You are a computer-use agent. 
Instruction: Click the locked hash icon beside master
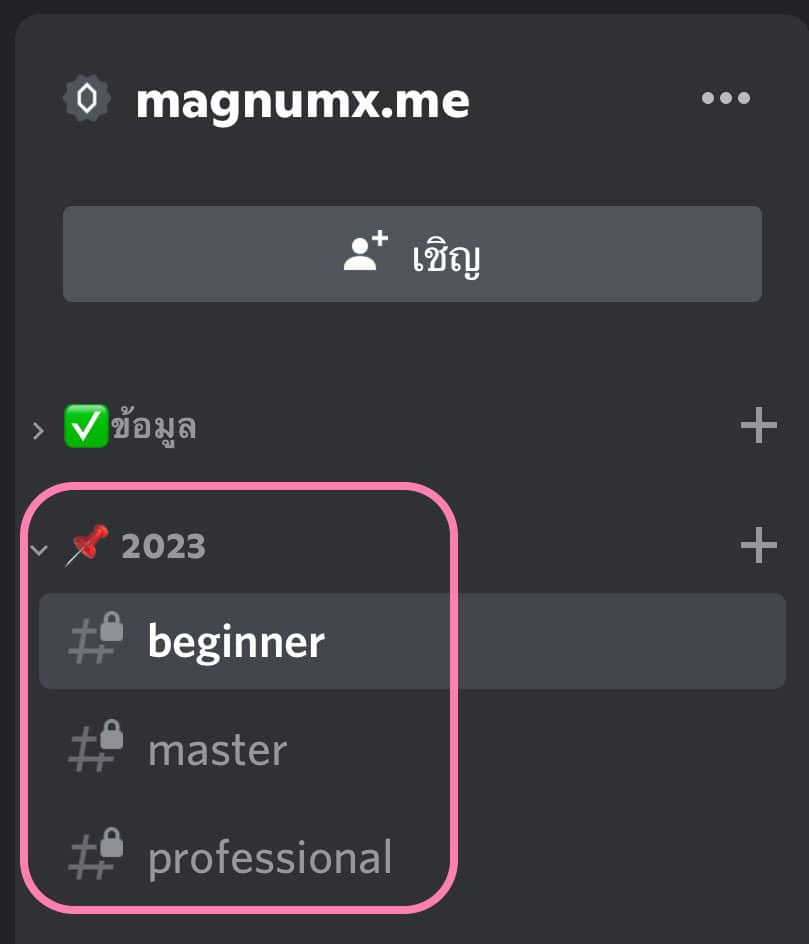point(96,746)
